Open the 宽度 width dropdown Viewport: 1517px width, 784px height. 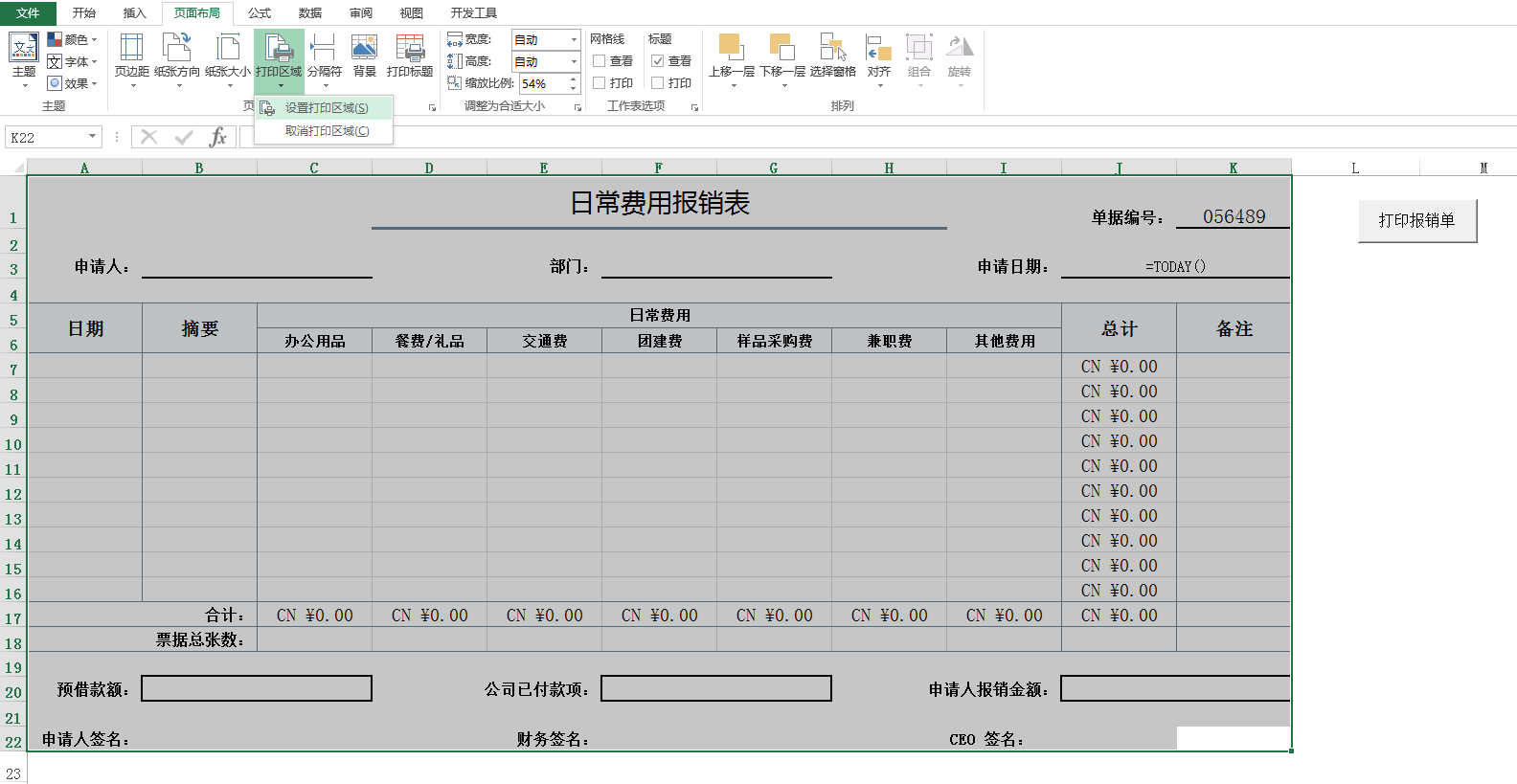coord(574,39)
